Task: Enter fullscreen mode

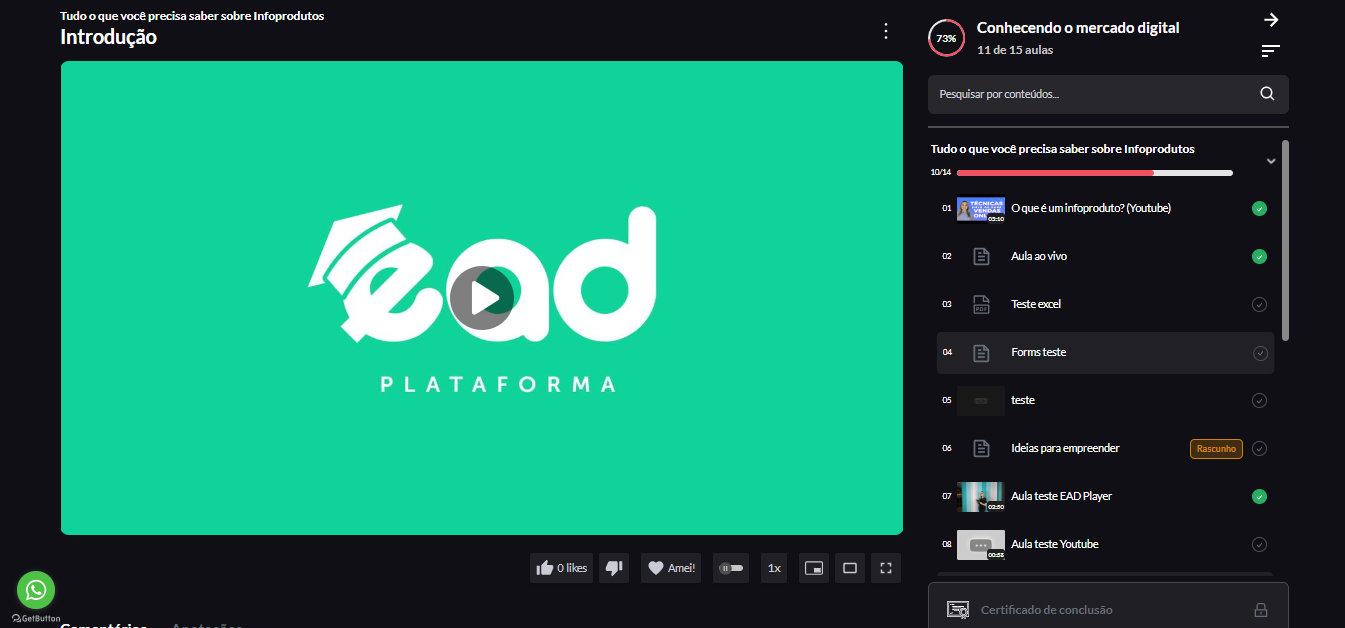Action: tap(886, 568)
